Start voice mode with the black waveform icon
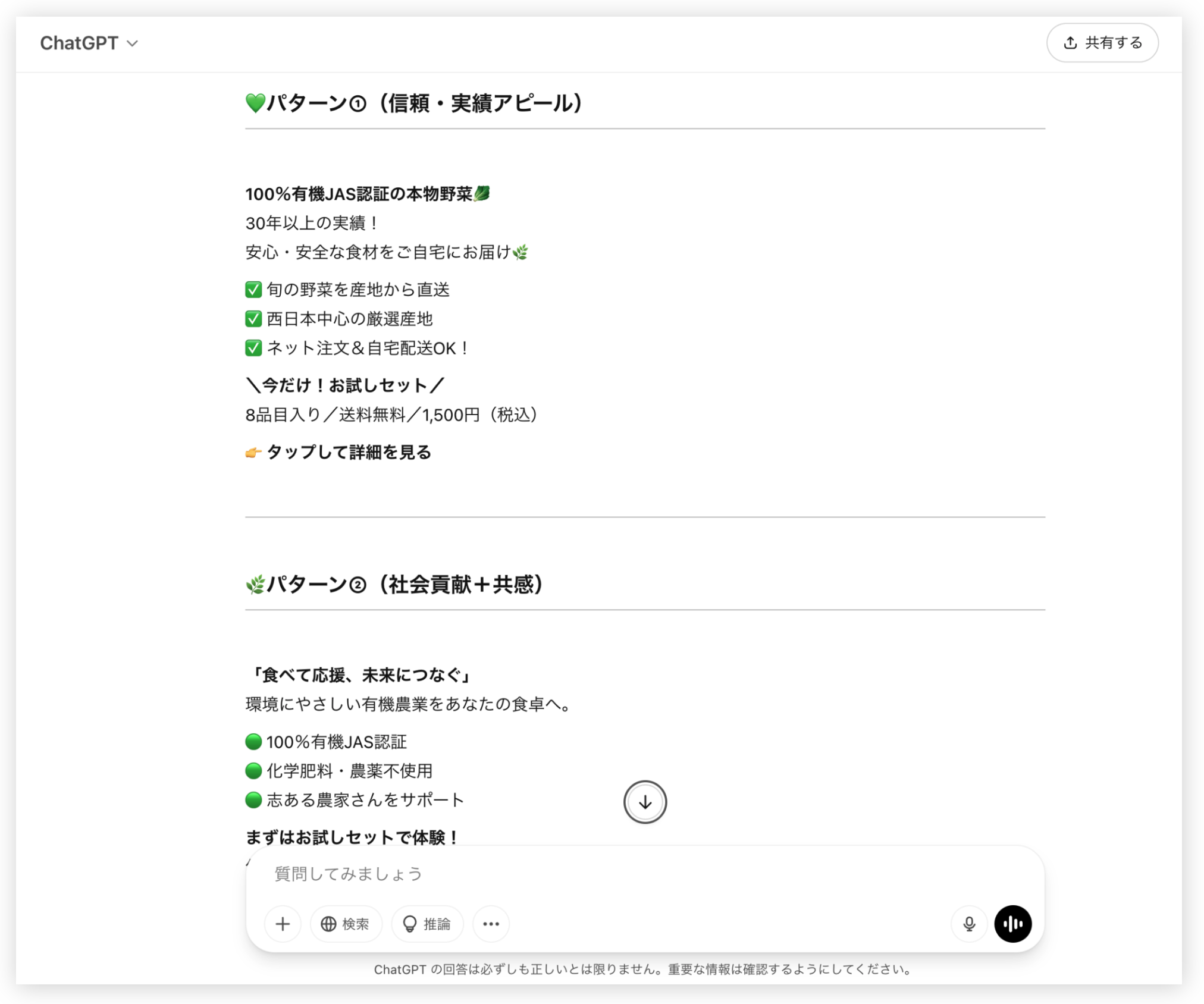This screenshot has width=1204, height=1004. pos(1013,924)
